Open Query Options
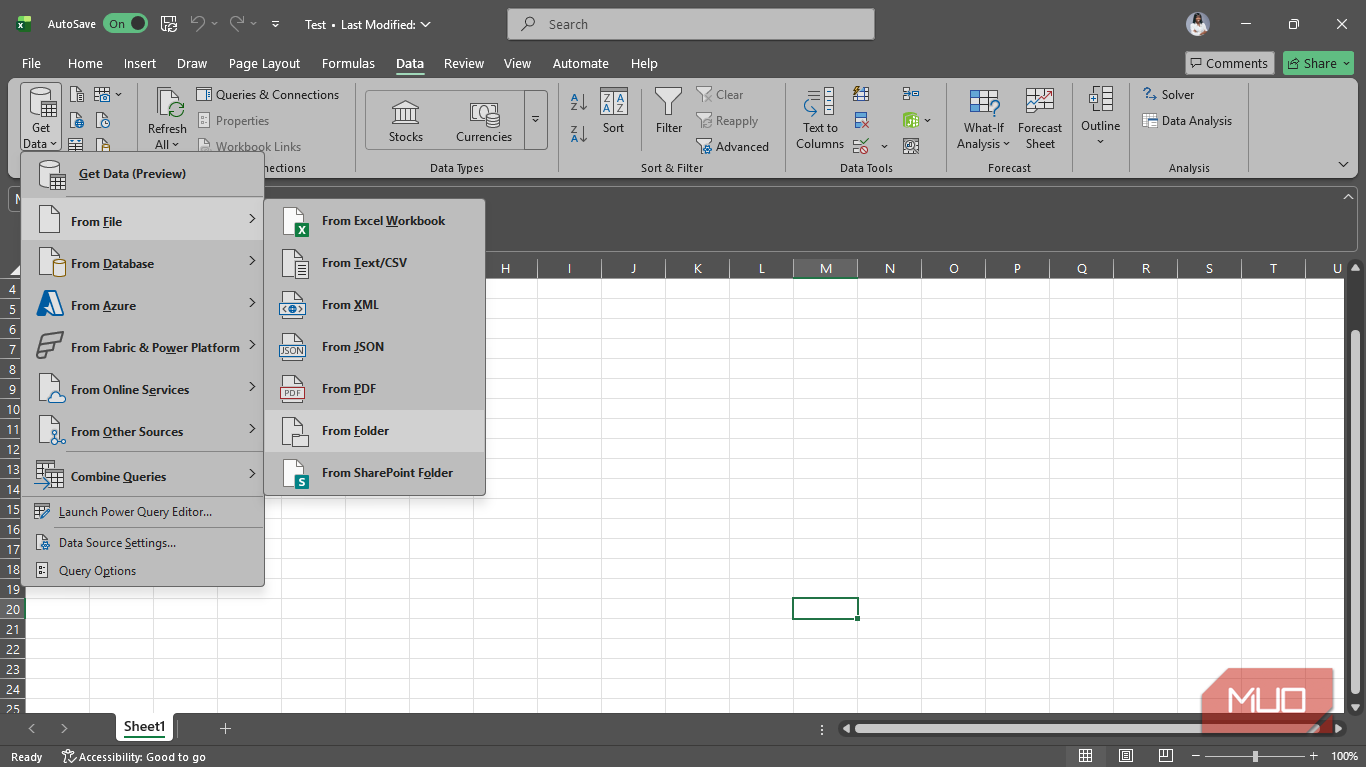 coord(143,570)
